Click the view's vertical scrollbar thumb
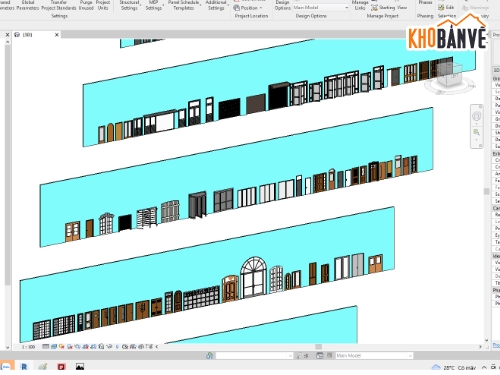 tap(487, 191)
